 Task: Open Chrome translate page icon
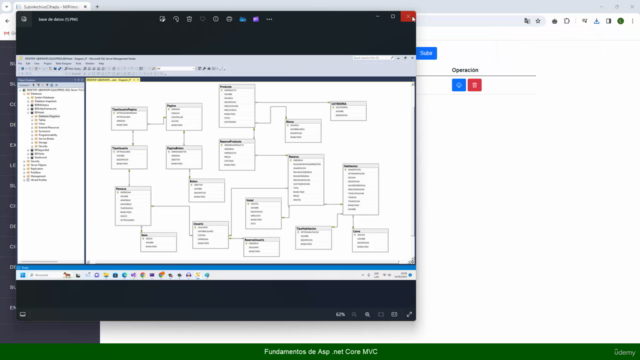point(527,21)
